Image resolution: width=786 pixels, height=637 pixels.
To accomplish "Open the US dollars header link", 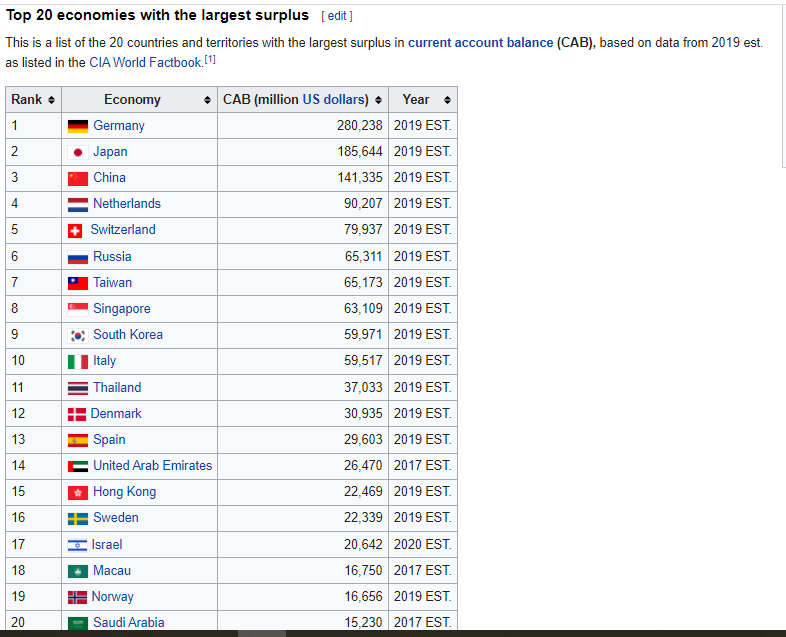I will 335,99.
